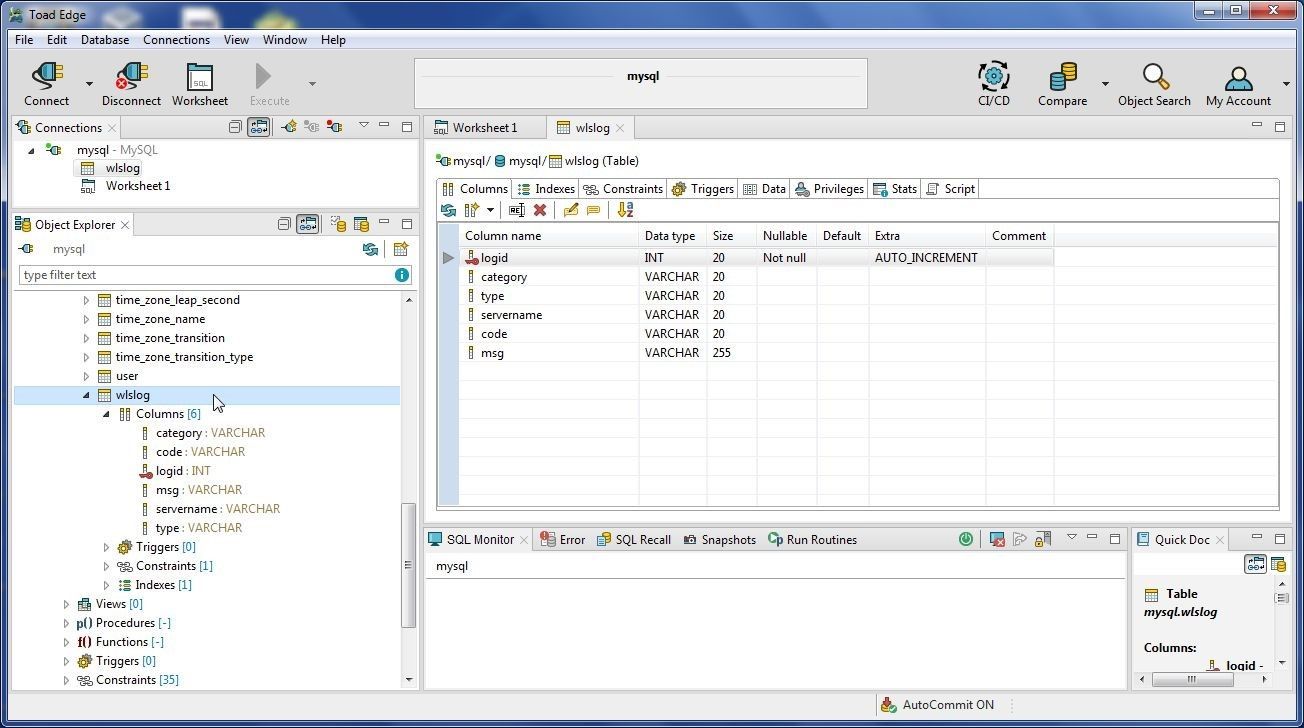Click the Connect toolbar icon
Viewport: 1304px width, 728px height.
(46, 84)
